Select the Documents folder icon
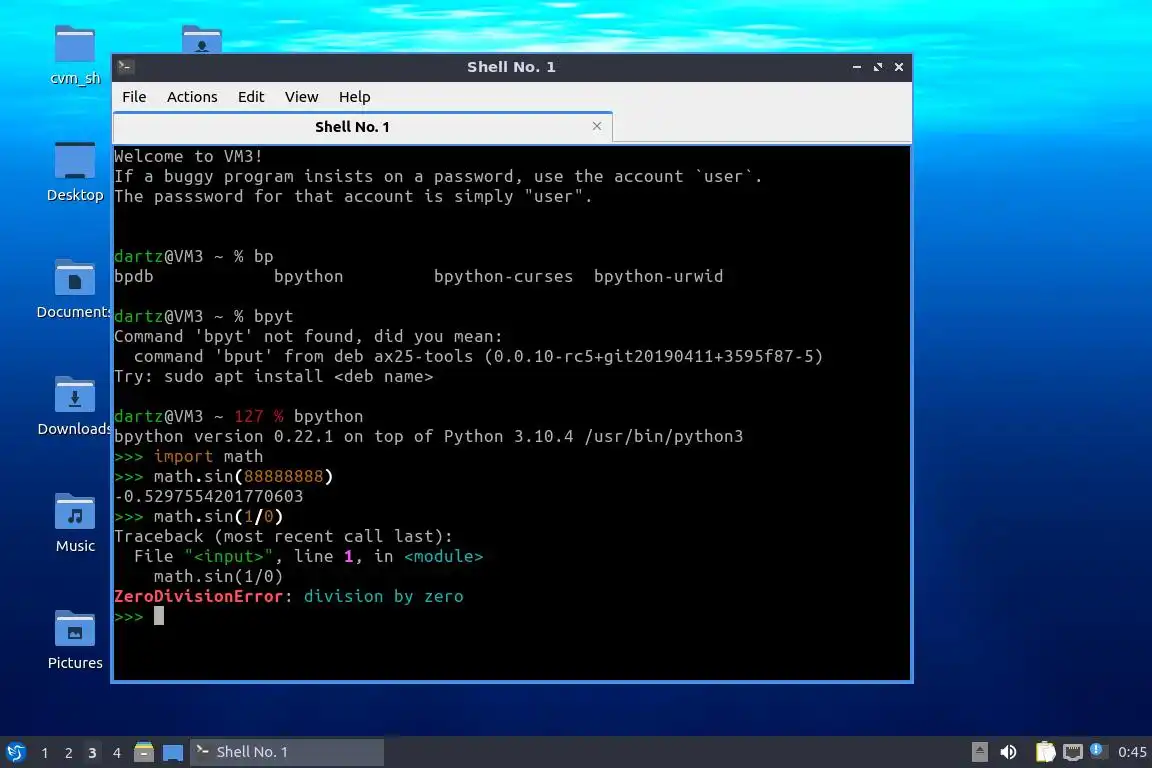Image resolution: width=1152 pixels, height=768 pixels. click(x=74, y=289)
